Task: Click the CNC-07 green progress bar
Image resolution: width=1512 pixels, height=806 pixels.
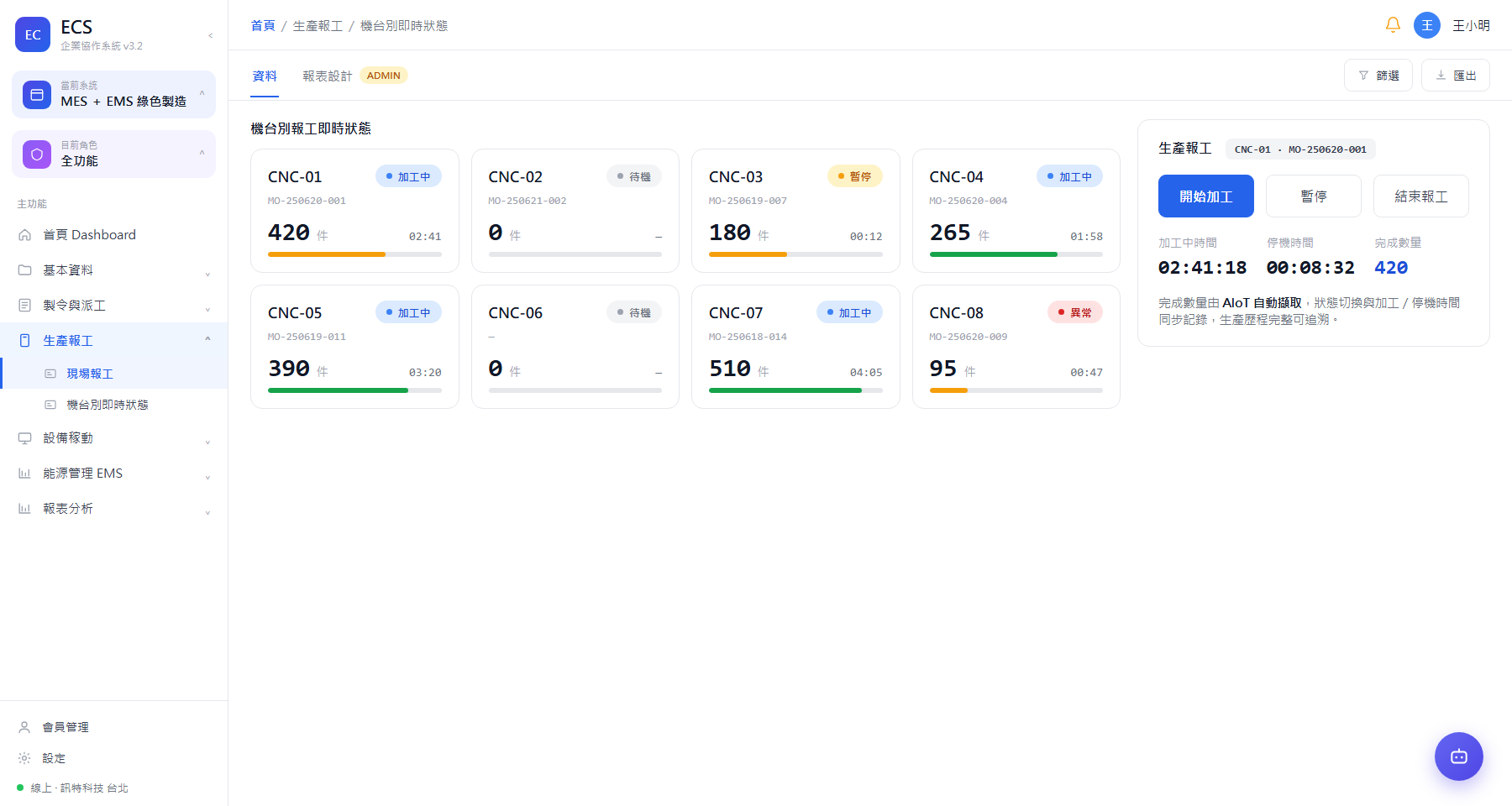Action: [785, 390]
